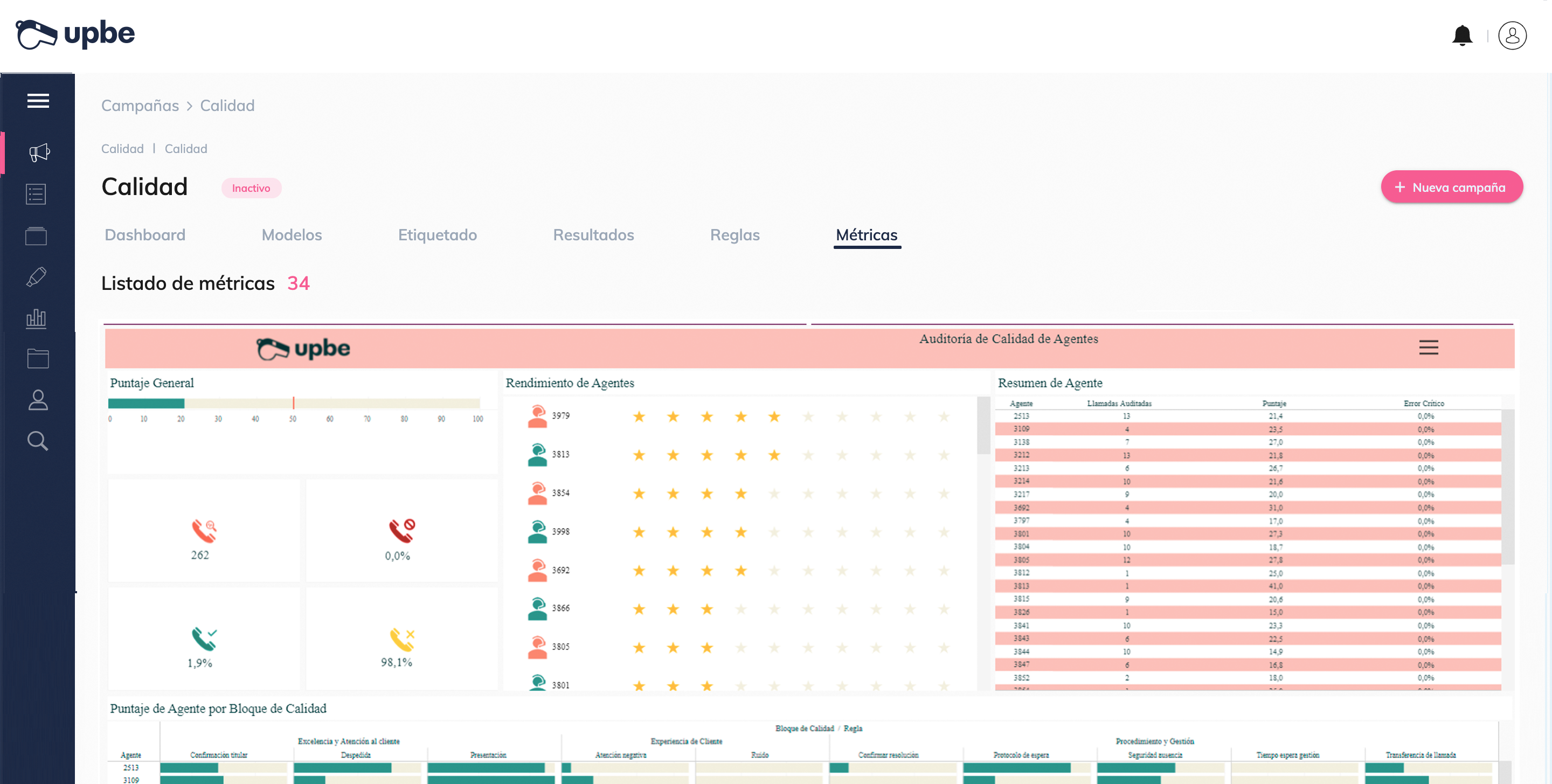Rate agent 3854 with a fifth star
Image resolution: width=1552 pixels, height=784 pixels.
(x=774, y=494)
